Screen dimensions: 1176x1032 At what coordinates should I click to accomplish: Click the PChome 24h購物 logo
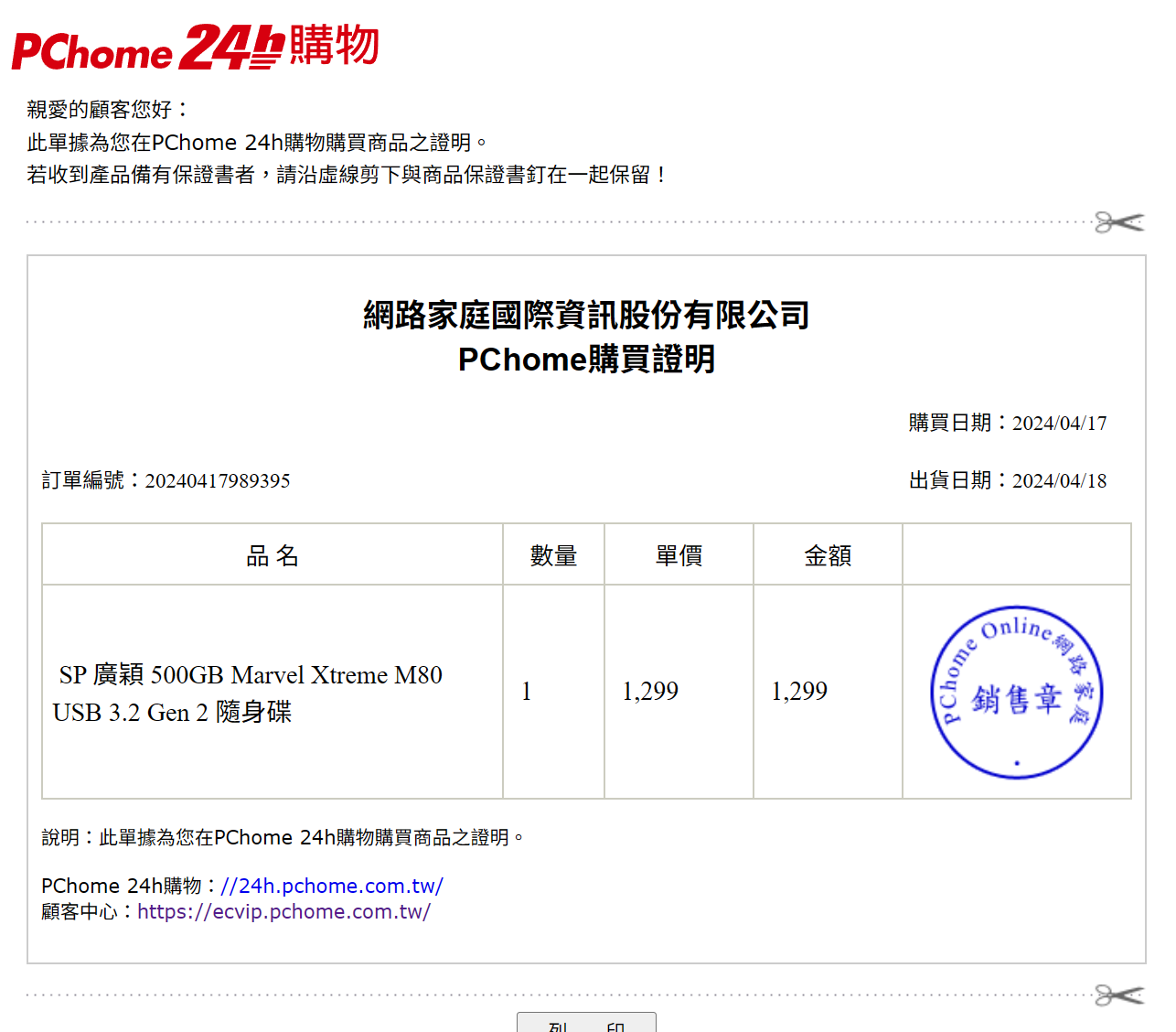(x=195, y=48)
